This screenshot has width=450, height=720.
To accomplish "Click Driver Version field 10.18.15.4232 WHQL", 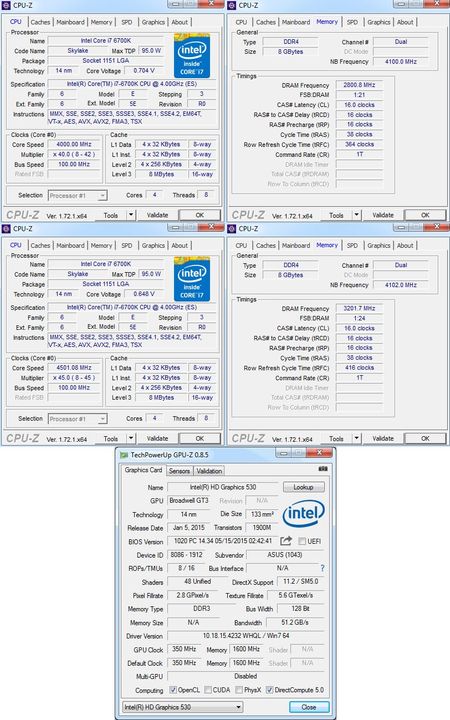I will pyautogui.click(x=246, y=636).
